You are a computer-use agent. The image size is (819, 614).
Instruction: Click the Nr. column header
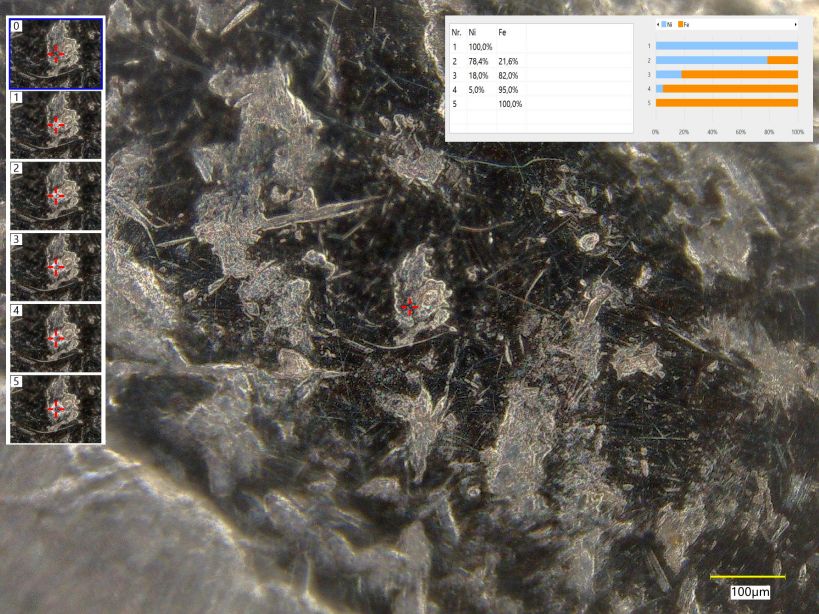point(456,33)
